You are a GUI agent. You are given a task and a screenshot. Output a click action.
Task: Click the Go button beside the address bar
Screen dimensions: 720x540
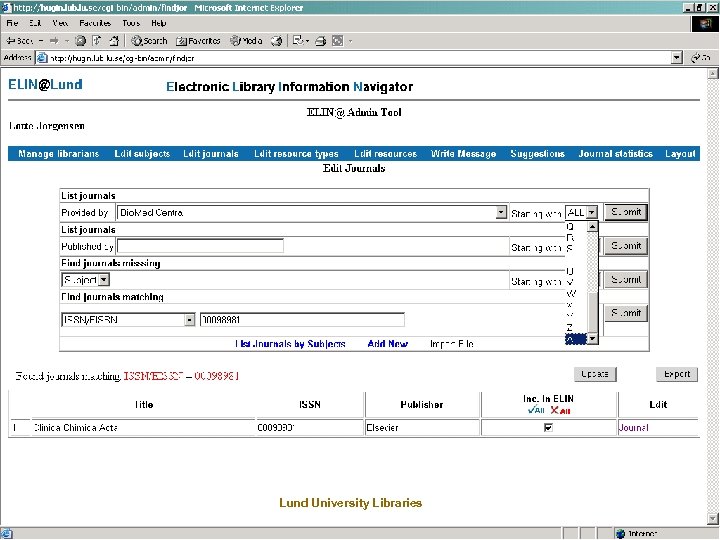(701, 58)
